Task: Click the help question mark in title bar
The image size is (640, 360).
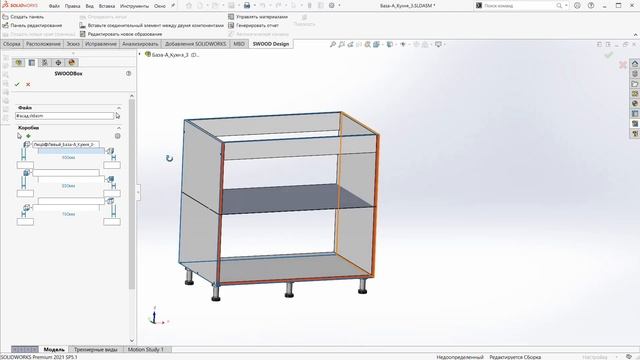Action: pyautogui.click(x=591, y=6)
